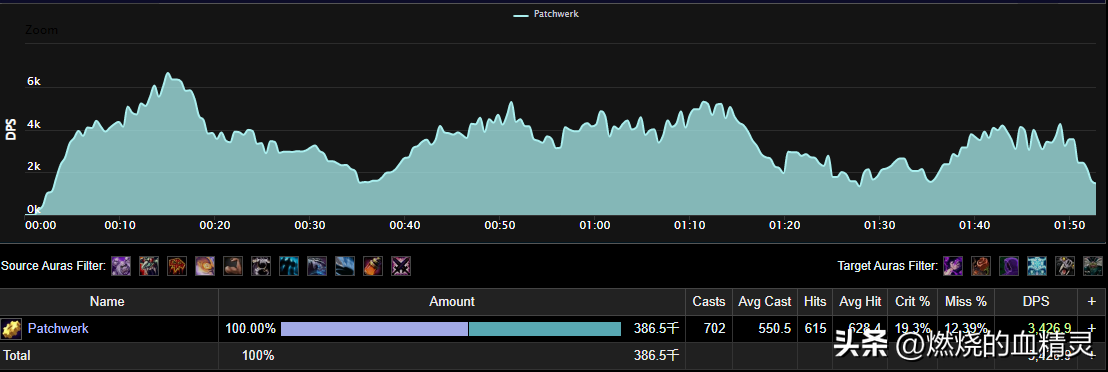Screen dimensions: 1108x372
Task: Select the orange potion bottle source aura
Action: click(x=373, y=266)
